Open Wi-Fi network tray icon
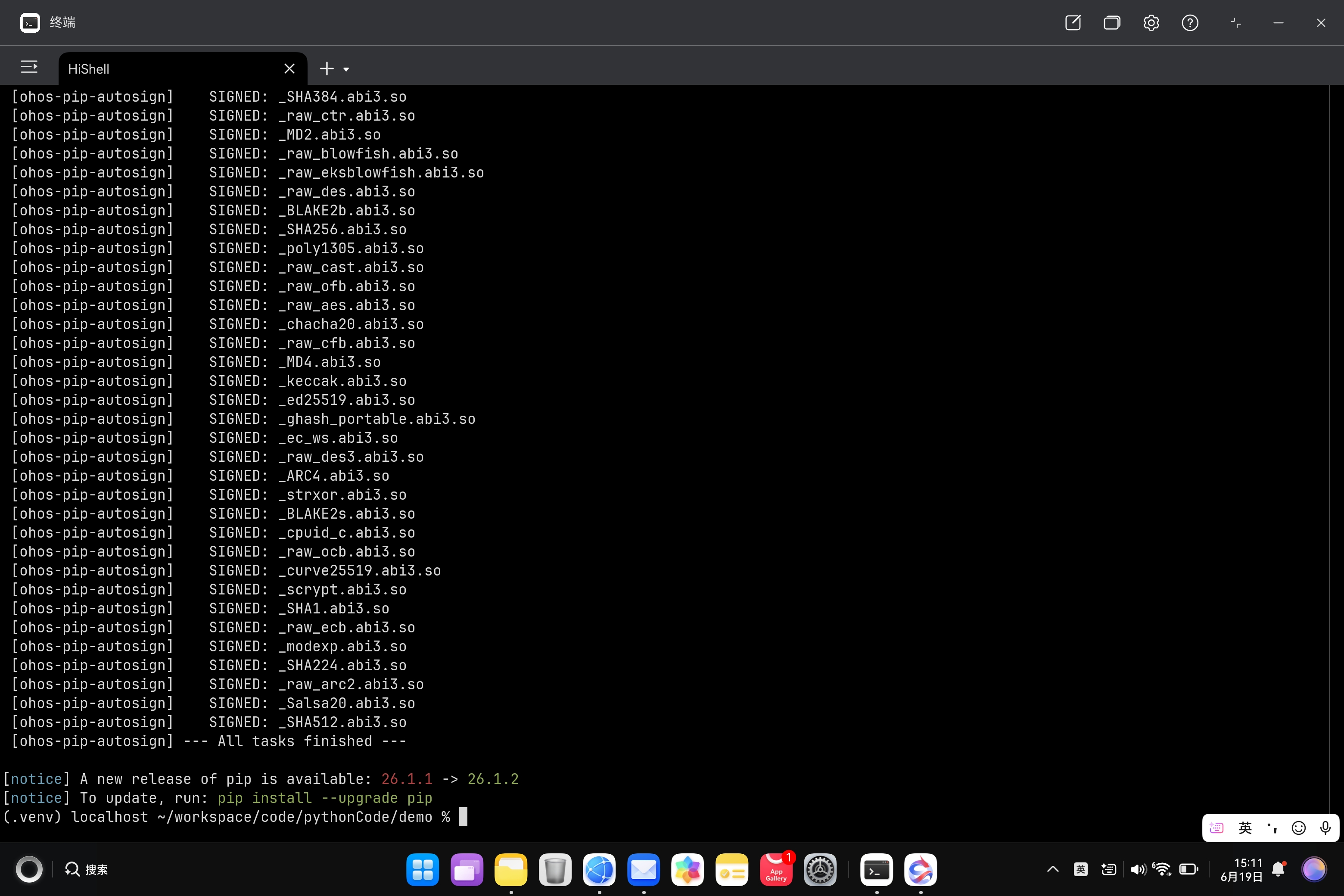The image size is (1344, 896). (x=1162, y=869)
